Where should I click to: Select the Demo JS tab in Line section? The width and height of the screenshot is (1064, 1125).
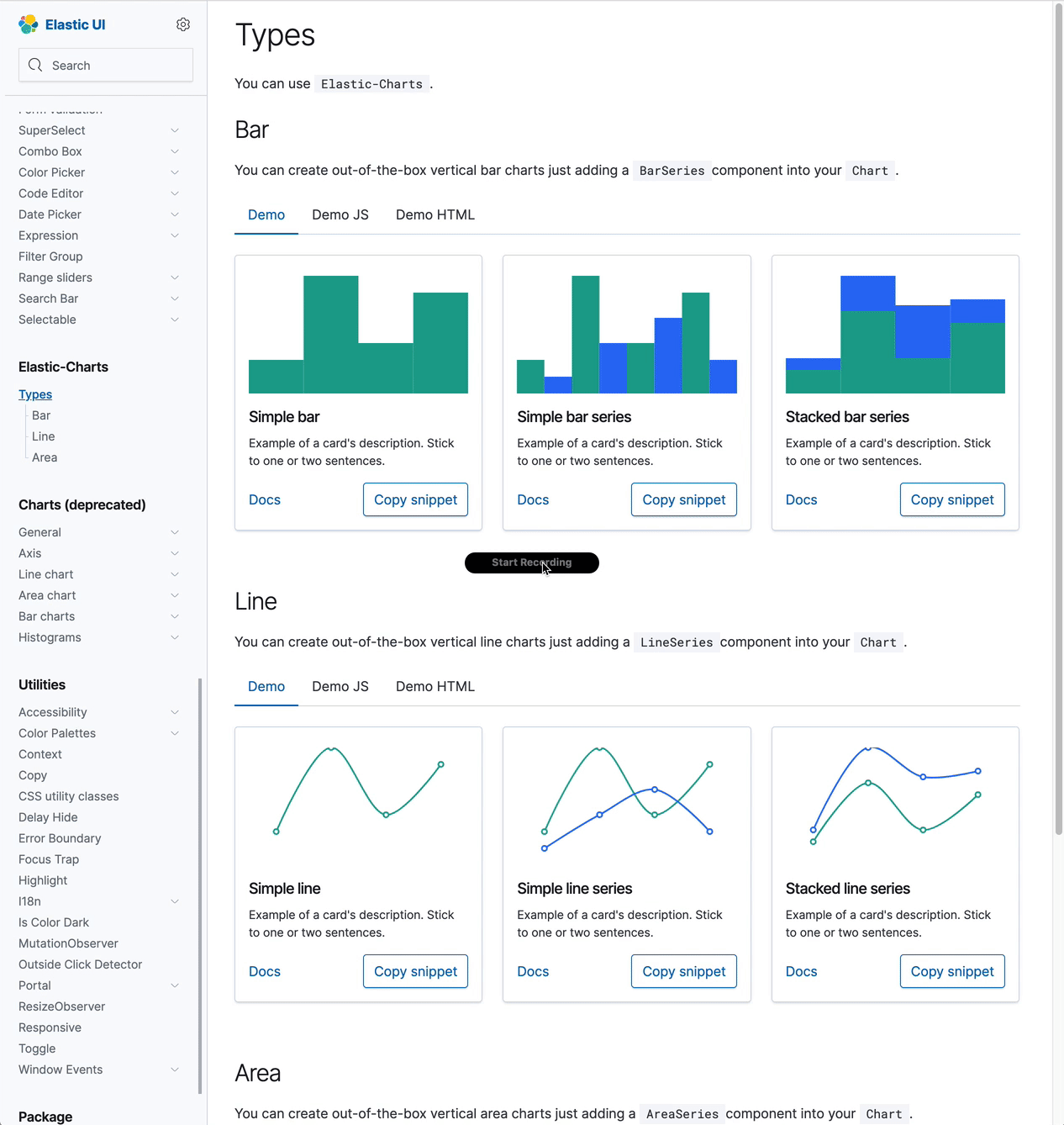340,687
